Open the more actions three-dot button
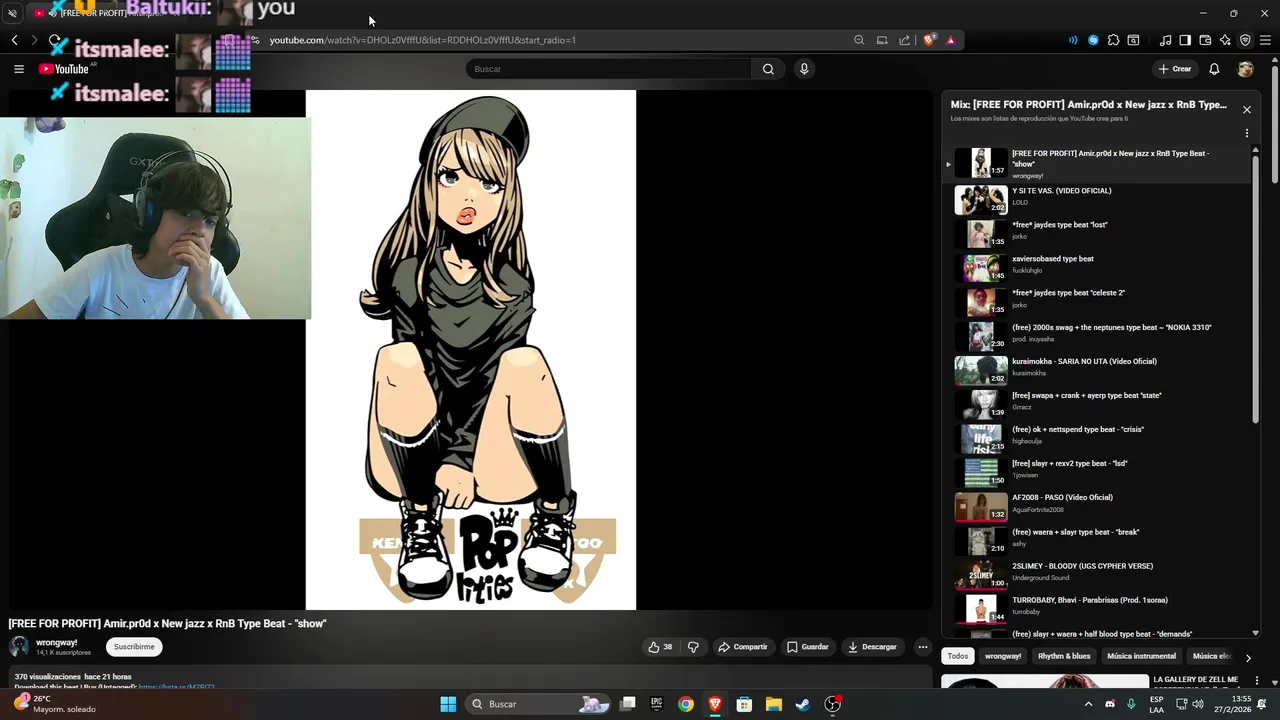This screenshot has width=1280, height=720. 923,647
